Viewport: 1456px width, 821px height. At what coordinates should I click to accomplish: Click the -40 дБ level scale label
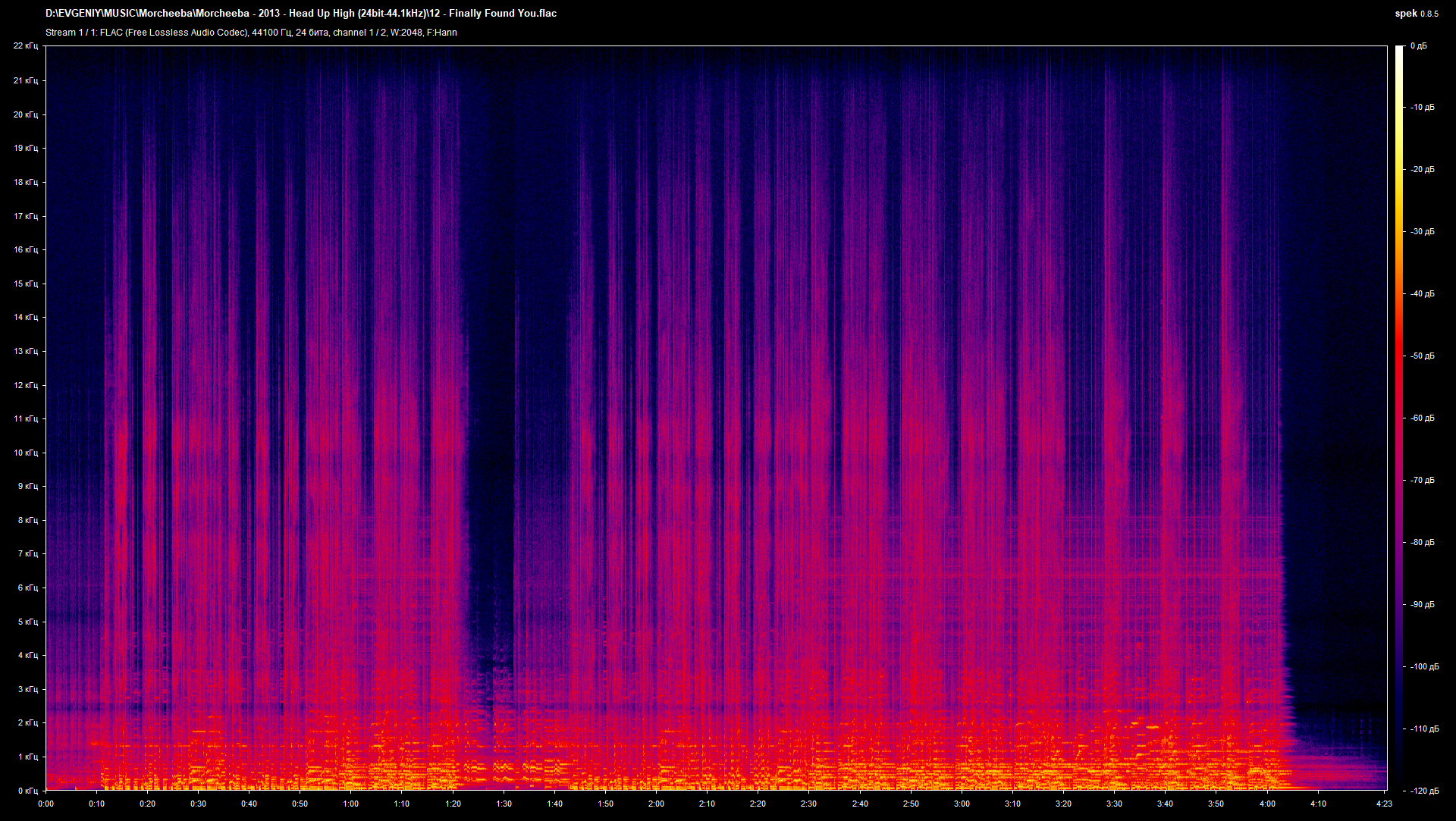coord(1423,294)
